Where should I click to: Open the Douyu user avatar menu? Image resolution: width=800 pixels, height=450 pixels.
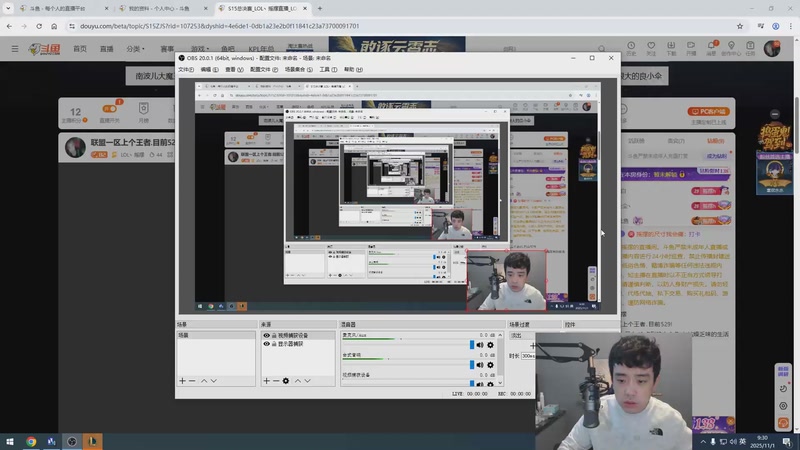pos(772,48)
